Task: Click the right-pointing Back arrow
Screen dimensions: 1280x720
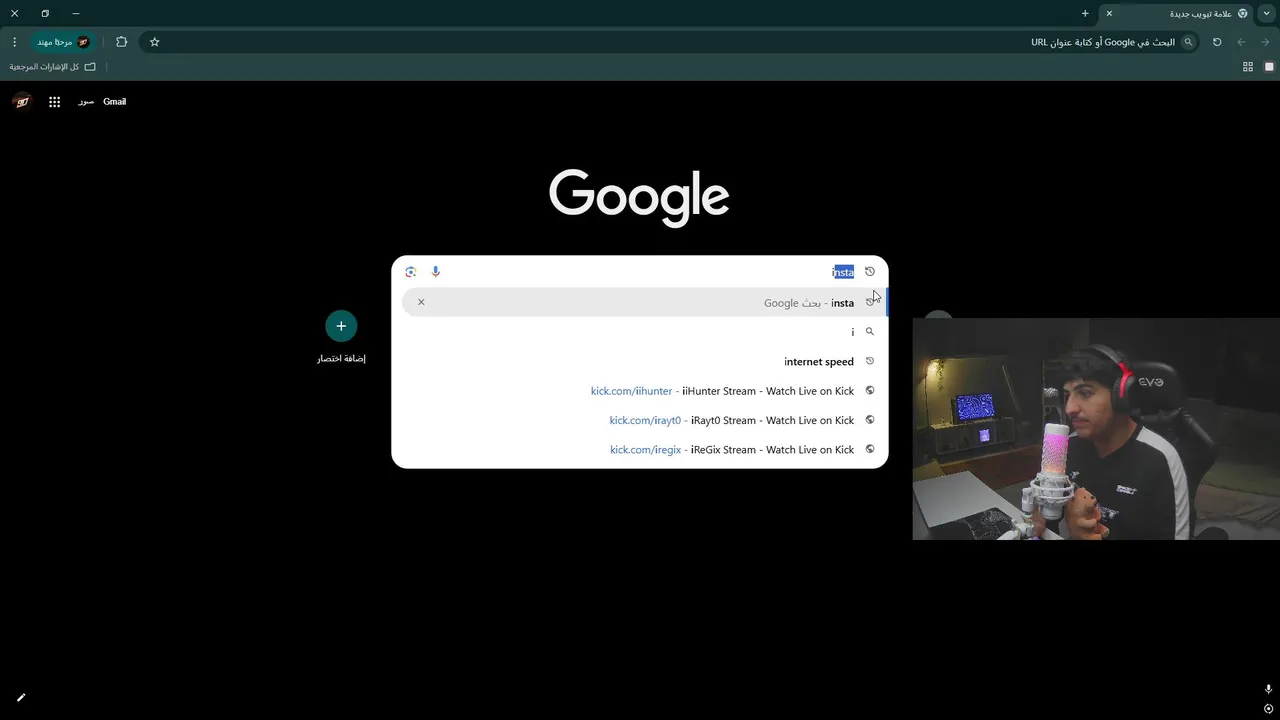Action: 1266,42
